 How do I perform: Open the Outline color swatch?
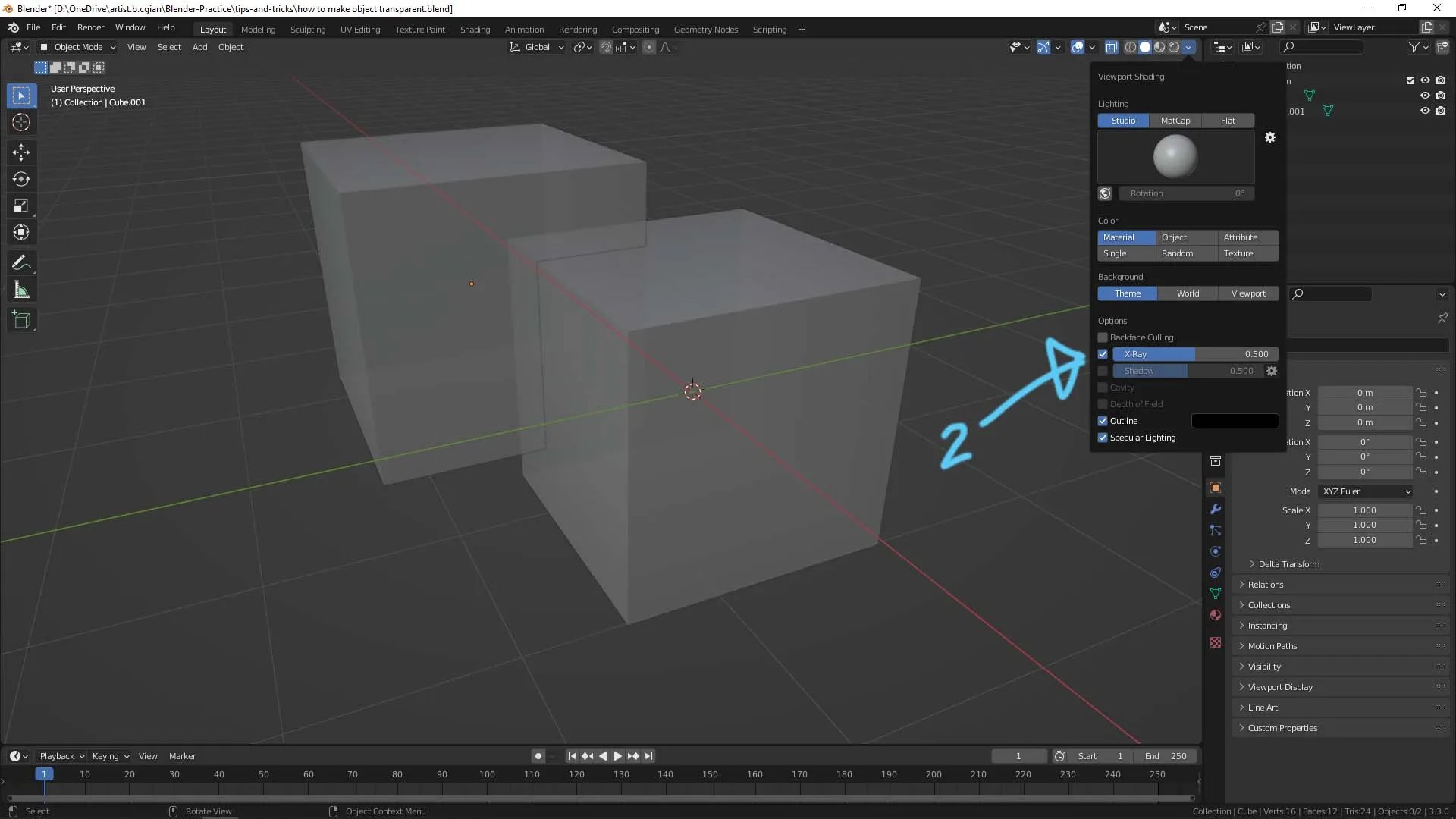1234,421
